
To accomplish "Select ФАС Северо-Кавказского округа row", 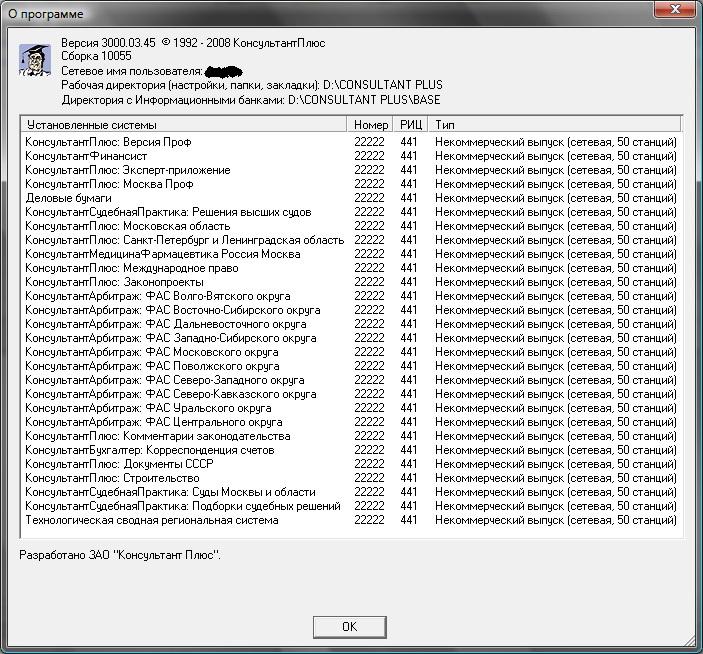I will point(351,394).
